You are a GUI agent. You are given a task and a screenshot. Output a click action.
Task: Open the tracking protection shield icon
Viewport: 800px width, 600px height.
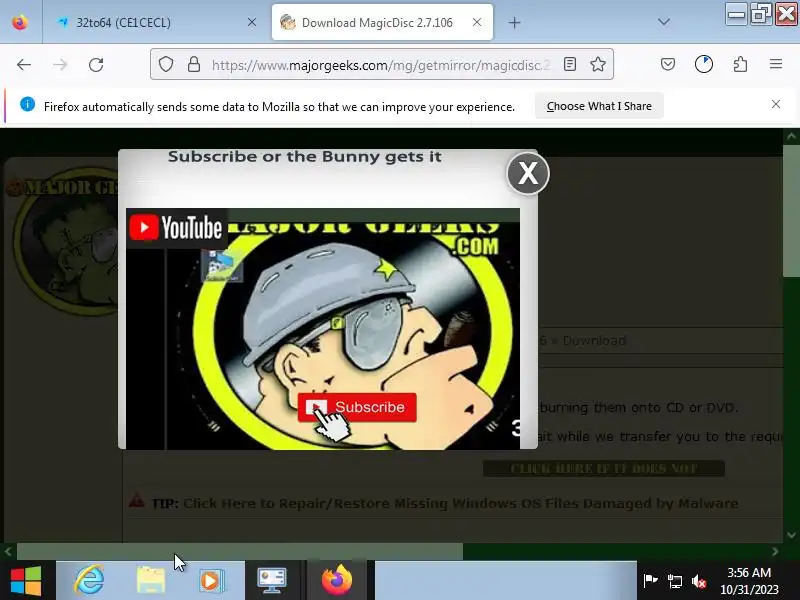(x=166, y=64)
